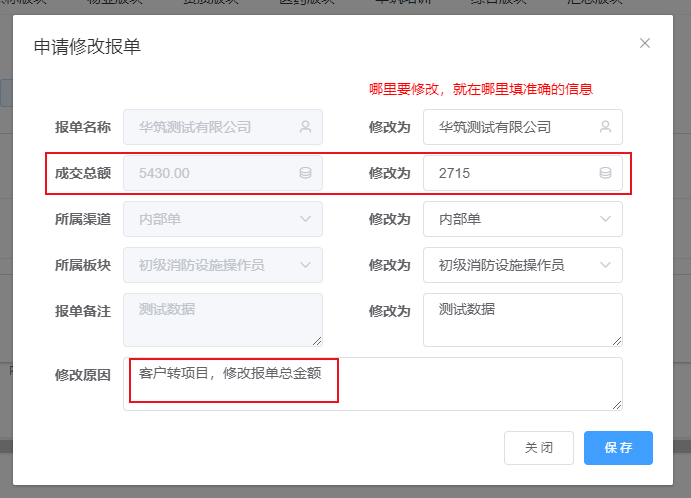Screen dimensions: 691x498
Task: Click into the 2715 amount input
Action: tap(510, 173)
